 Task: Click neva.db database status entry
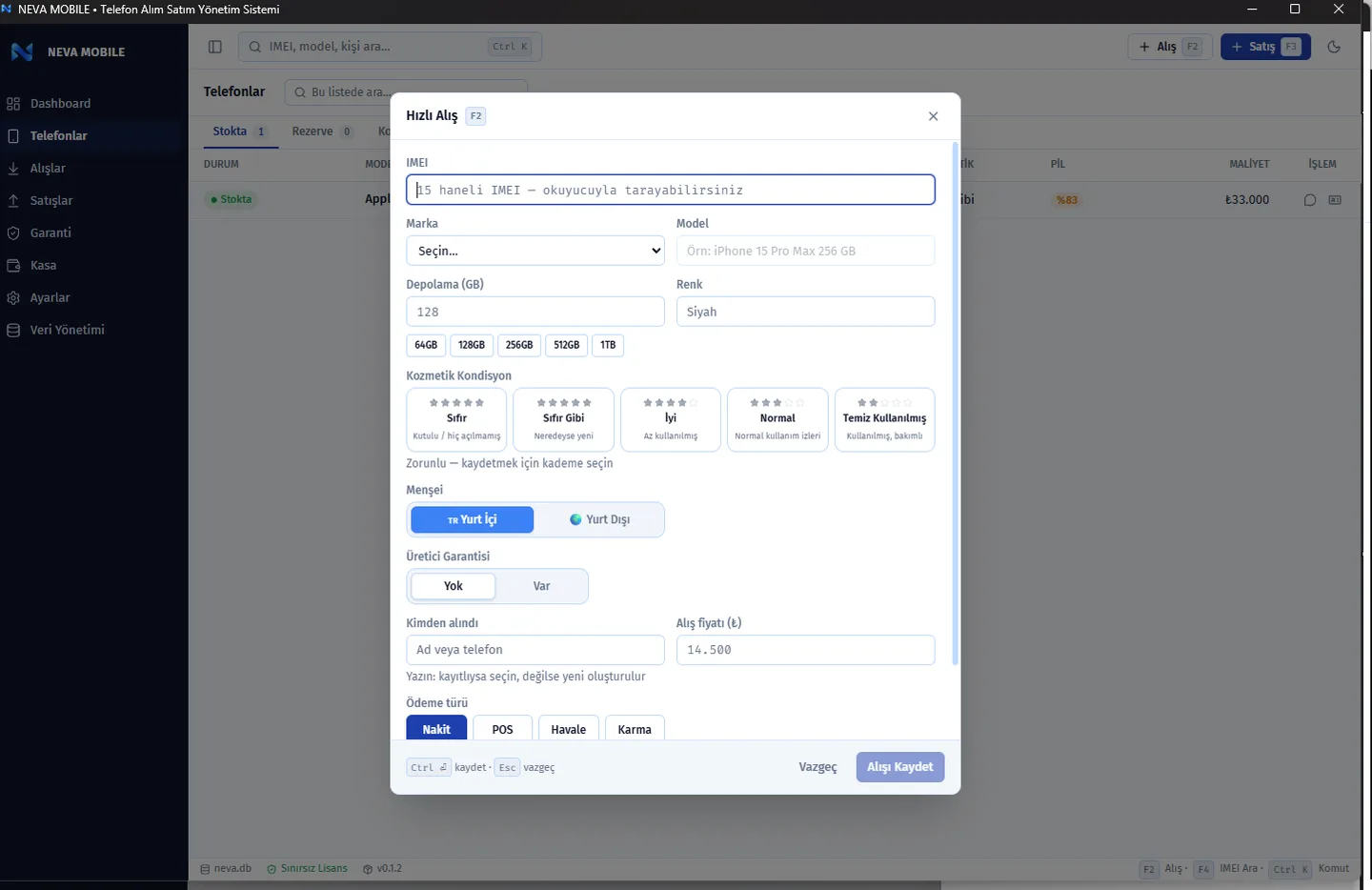[226, 869]
